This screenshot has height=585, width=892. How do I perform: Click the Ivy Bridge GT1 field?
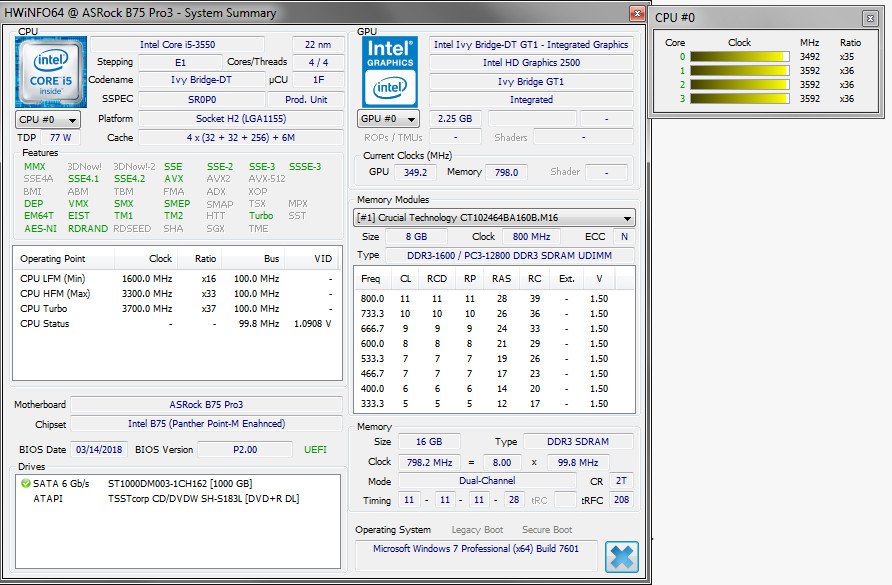[x=531, y=81]
